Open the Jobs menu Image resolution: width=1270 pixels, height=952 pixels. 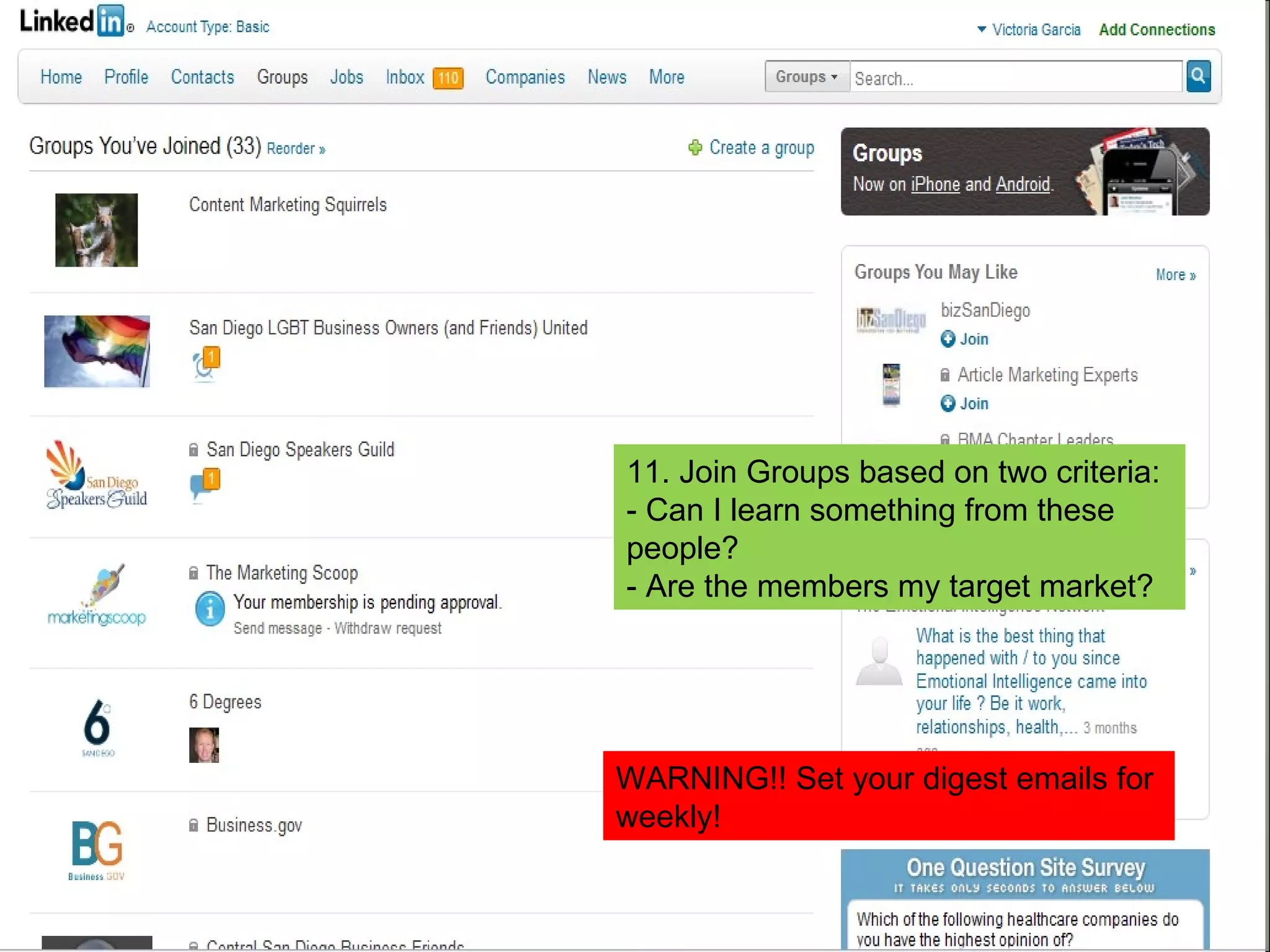pyautogui.click(x=347, y=77)
